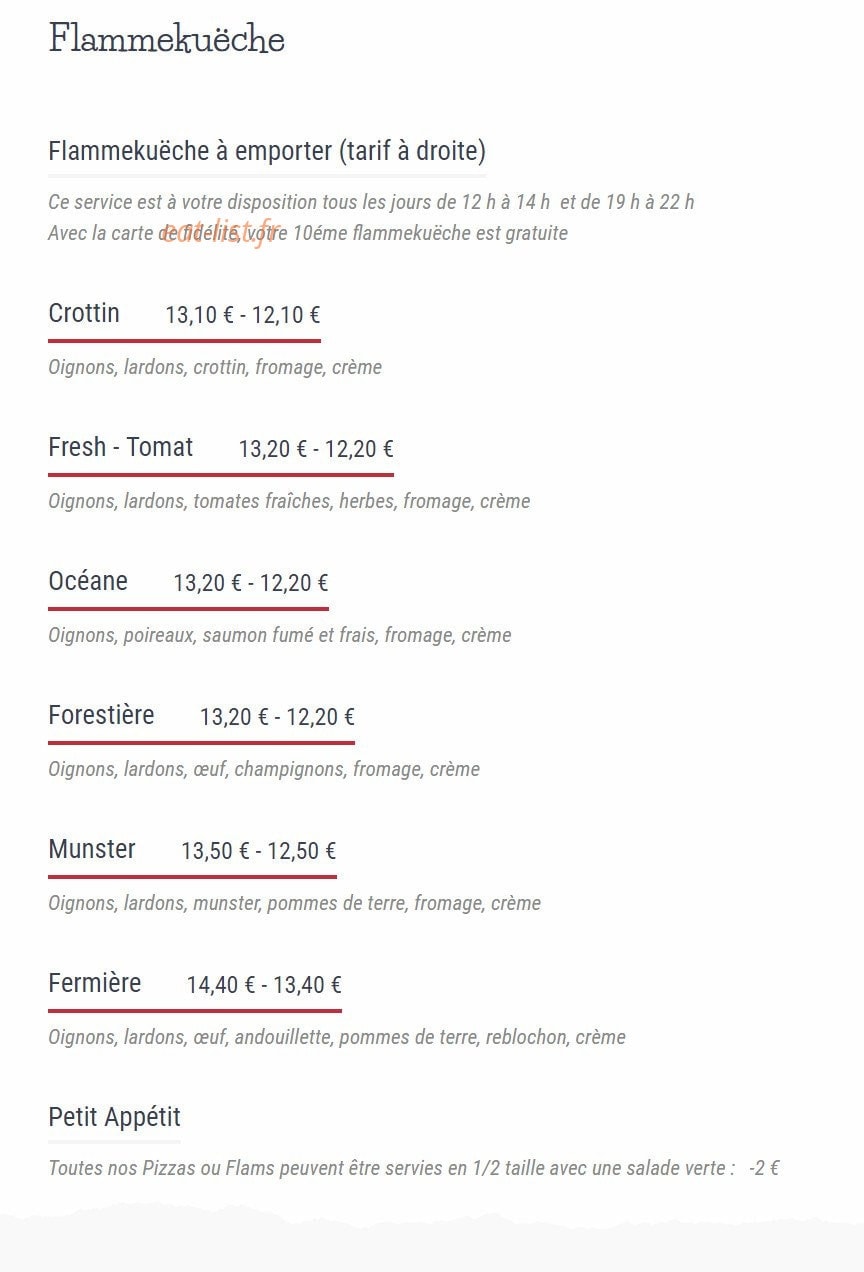The width and height of the screenshot is (864, 1272).
Task: Select the Munster menu item
Action: point(92,849)
